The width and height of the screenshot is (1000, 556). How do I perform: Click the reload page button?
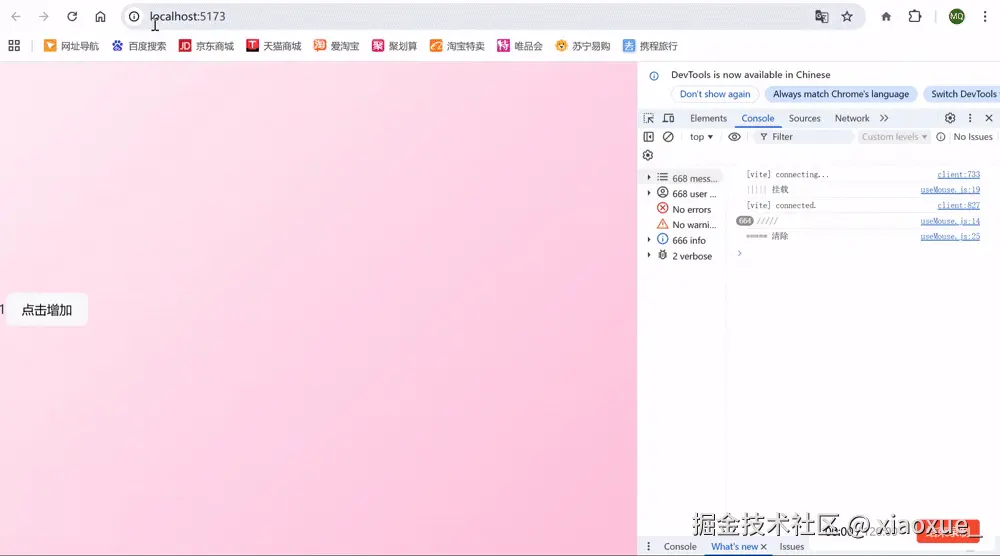72,16
